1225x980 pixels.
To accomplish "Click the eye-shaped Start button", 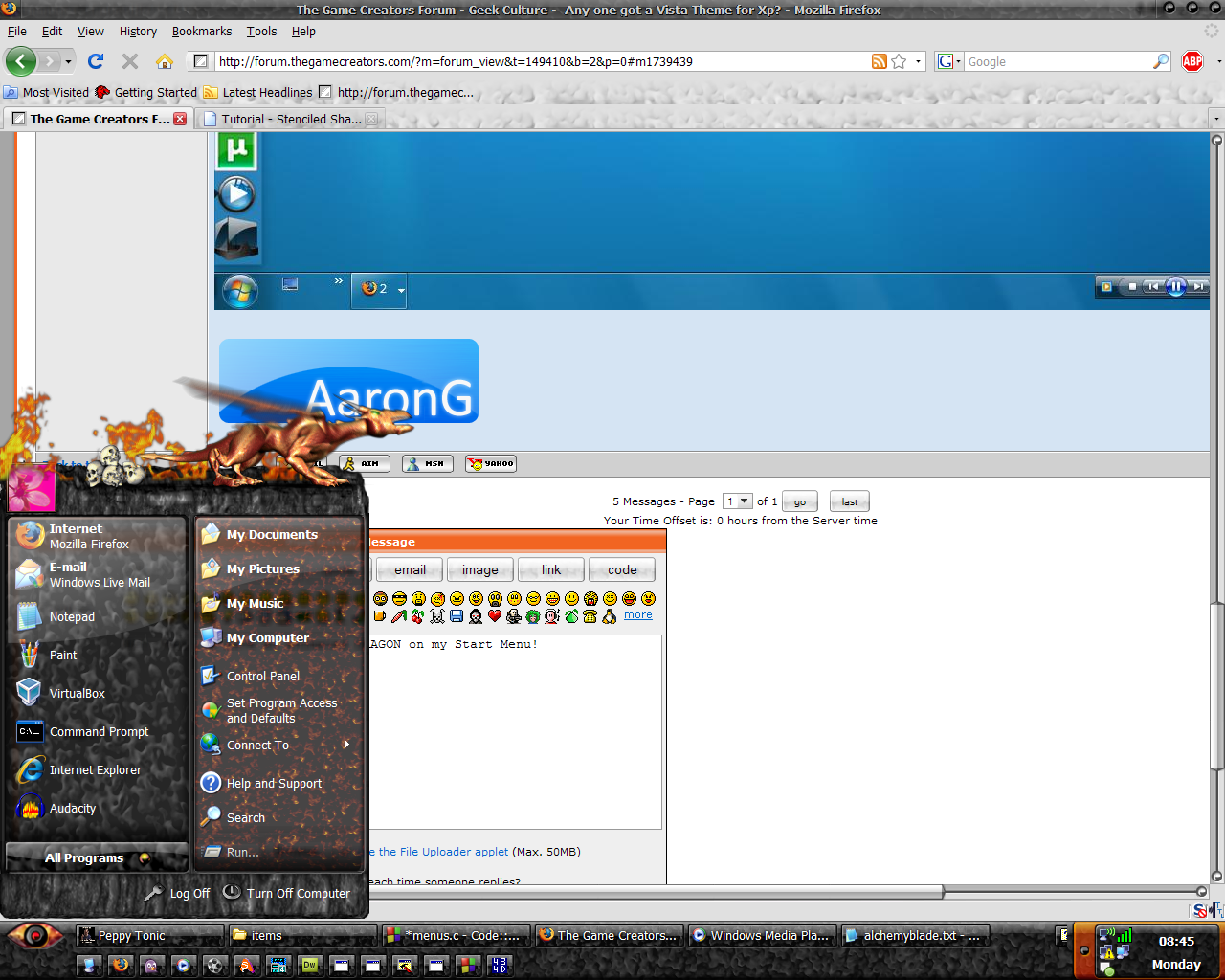I will pyautogui.click(x=34, y=936).
